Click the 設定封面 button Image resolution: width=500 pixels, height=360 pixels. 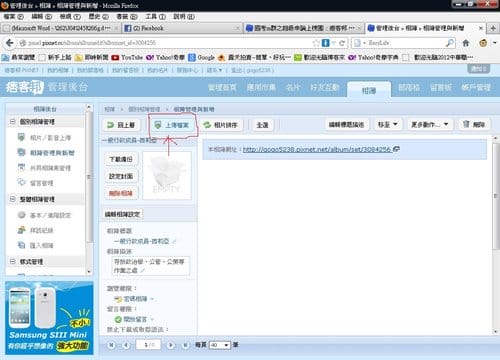point(121,176)
